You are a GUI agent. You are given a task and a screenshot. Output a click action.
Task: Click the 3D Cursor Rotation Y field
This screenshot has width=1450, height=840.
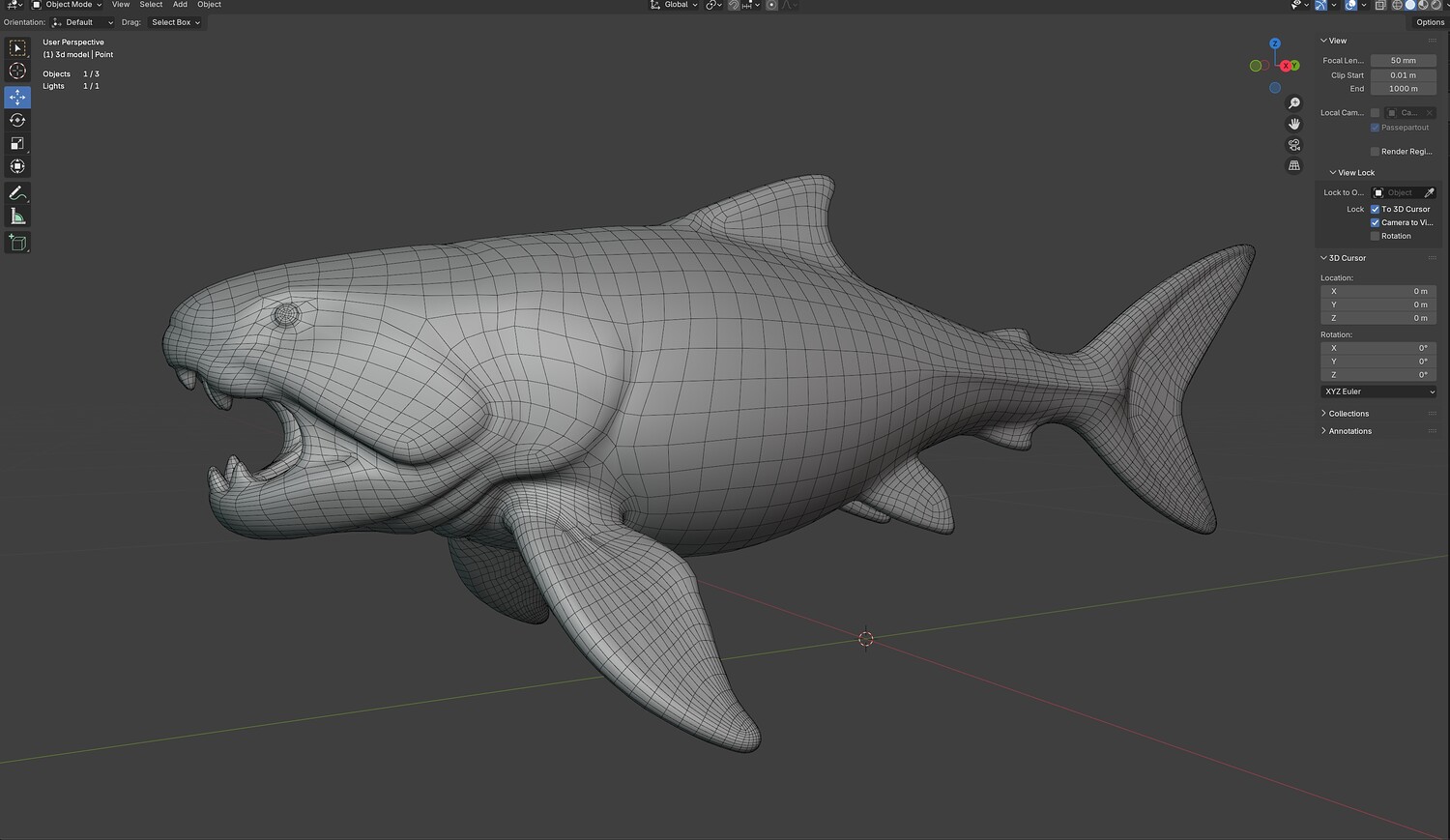[1378, 362]
